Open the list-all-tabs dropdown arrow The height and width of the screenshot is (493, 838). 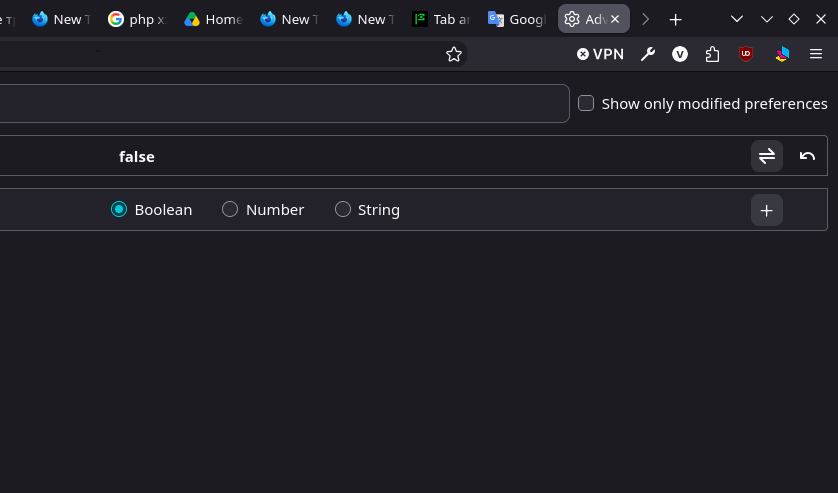tap(736, 19)
